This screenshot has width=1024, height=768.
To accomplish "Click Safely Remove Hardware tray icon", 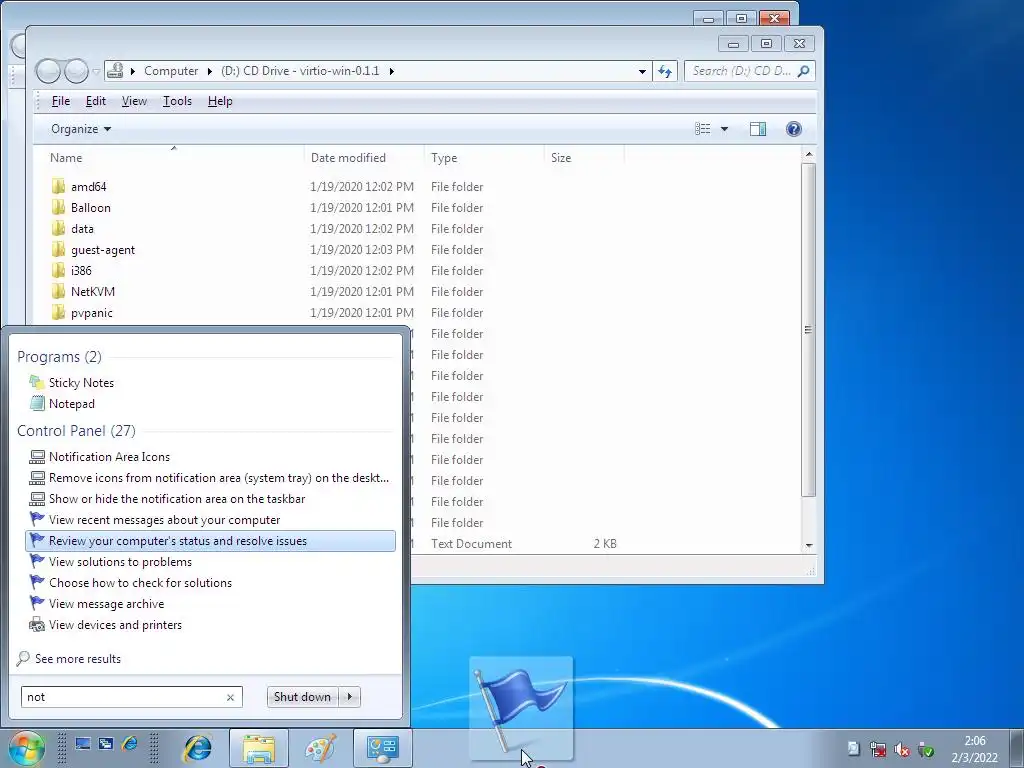I will pyautogui.click(x=926, y=749).
